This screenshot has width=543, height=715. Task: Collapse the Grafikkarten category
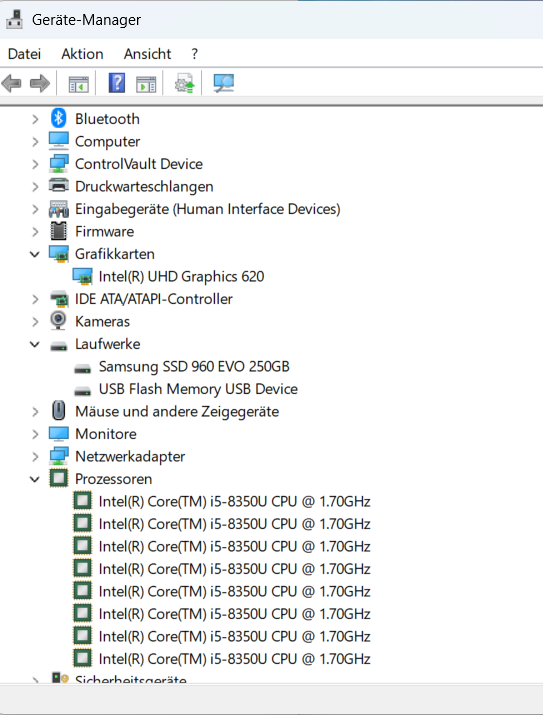pyautogui.click(x=35, y=254)
